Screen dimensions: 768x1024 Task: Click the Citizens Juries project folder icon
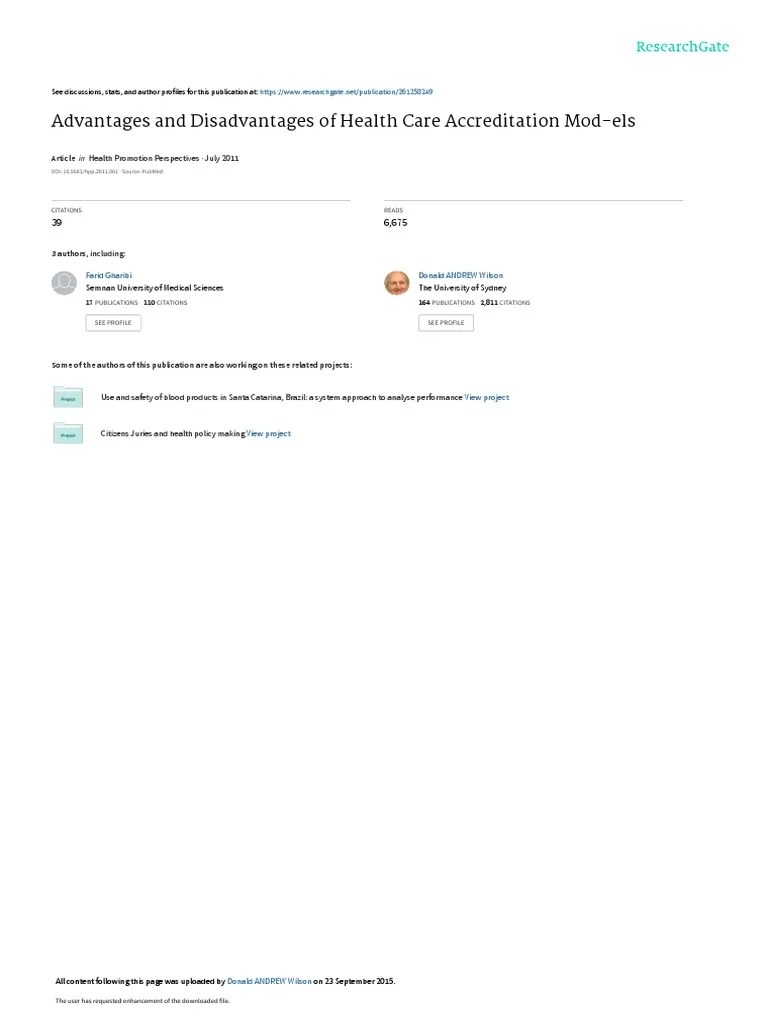click(x=68, y=434)
